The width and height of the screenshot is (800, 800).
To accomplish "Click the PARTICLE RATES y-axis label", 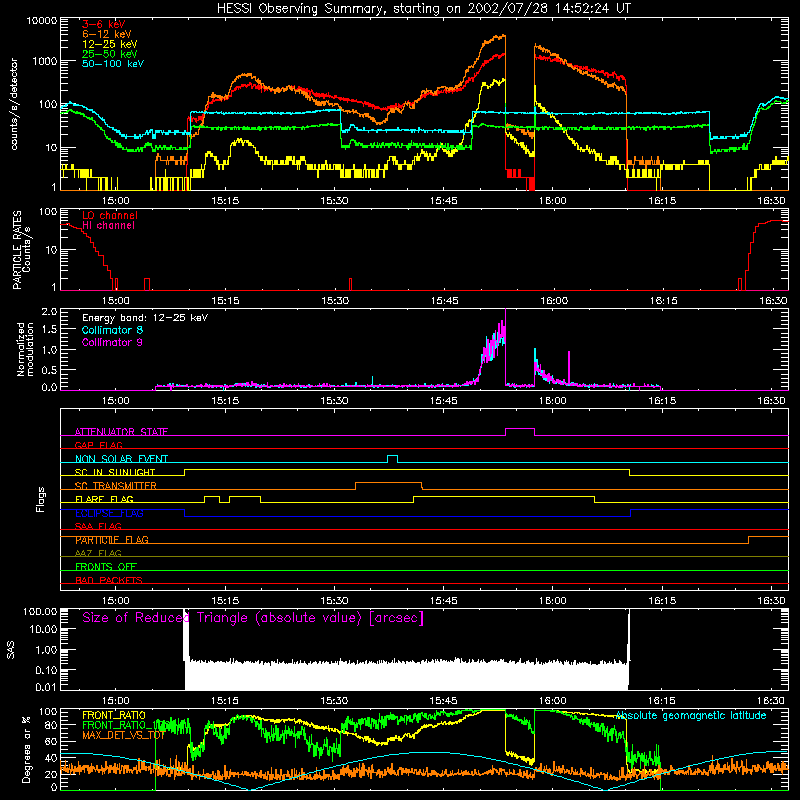I will coord(17,249).
